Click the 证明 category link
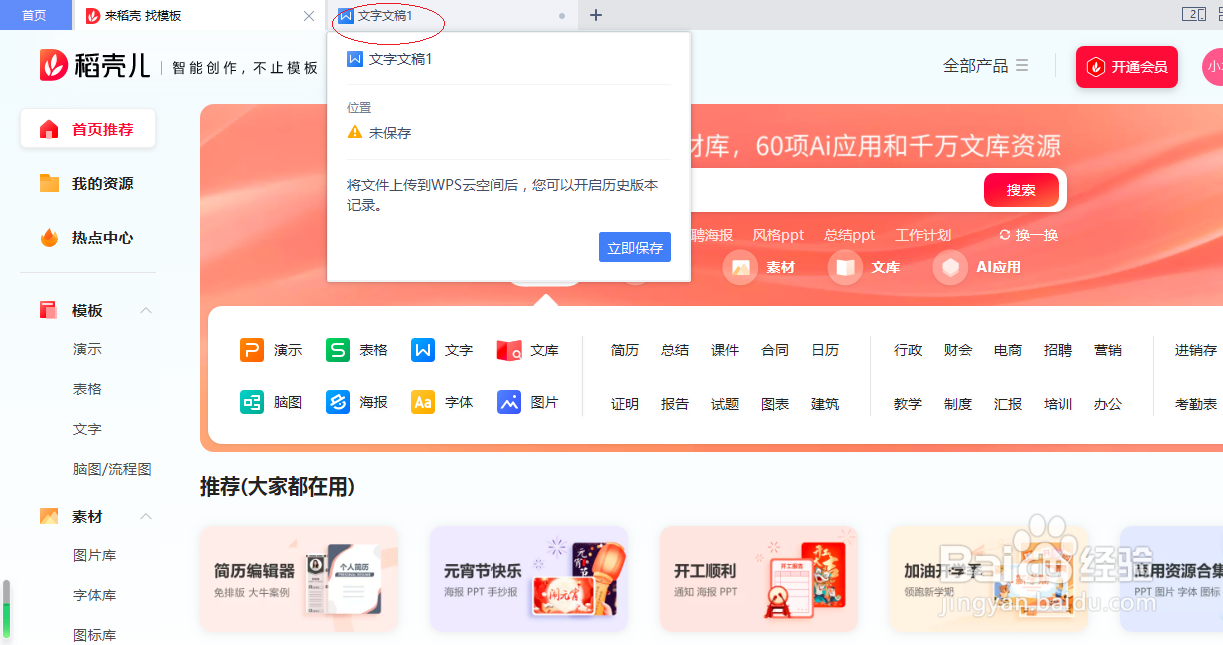 tap(625, 404)
